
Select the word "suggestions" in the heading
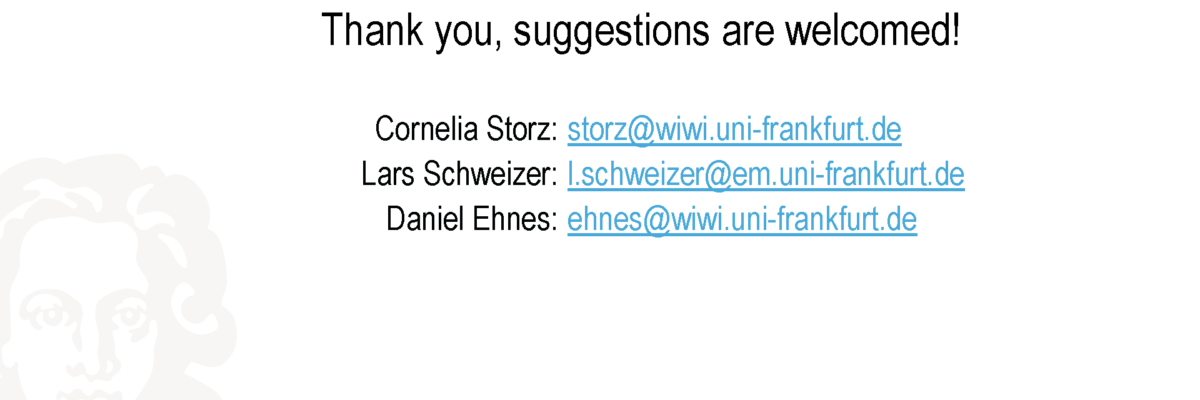[613, 35]
